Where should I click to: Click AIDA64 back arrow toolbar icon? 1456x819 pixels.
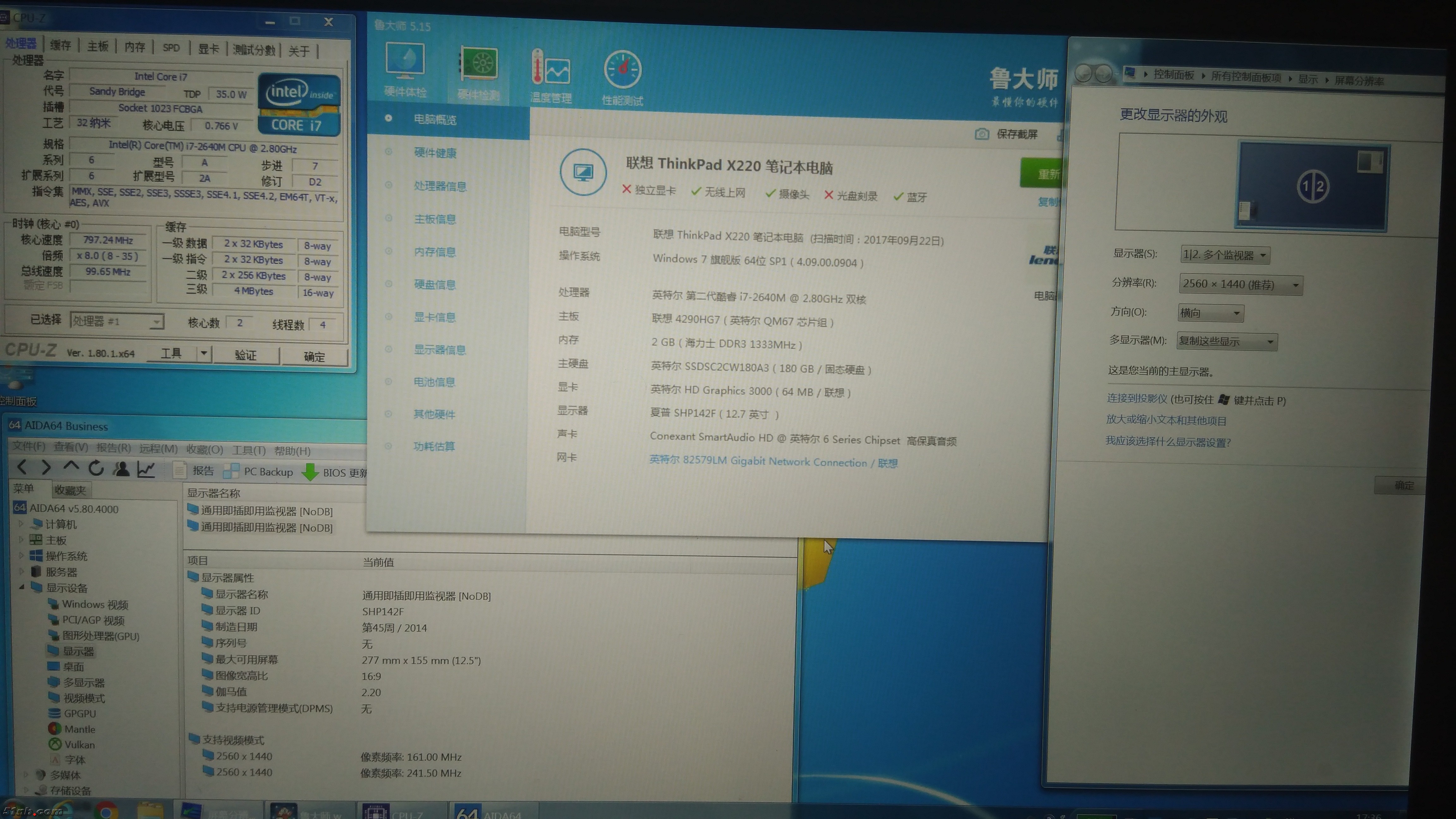pos(22,467)
